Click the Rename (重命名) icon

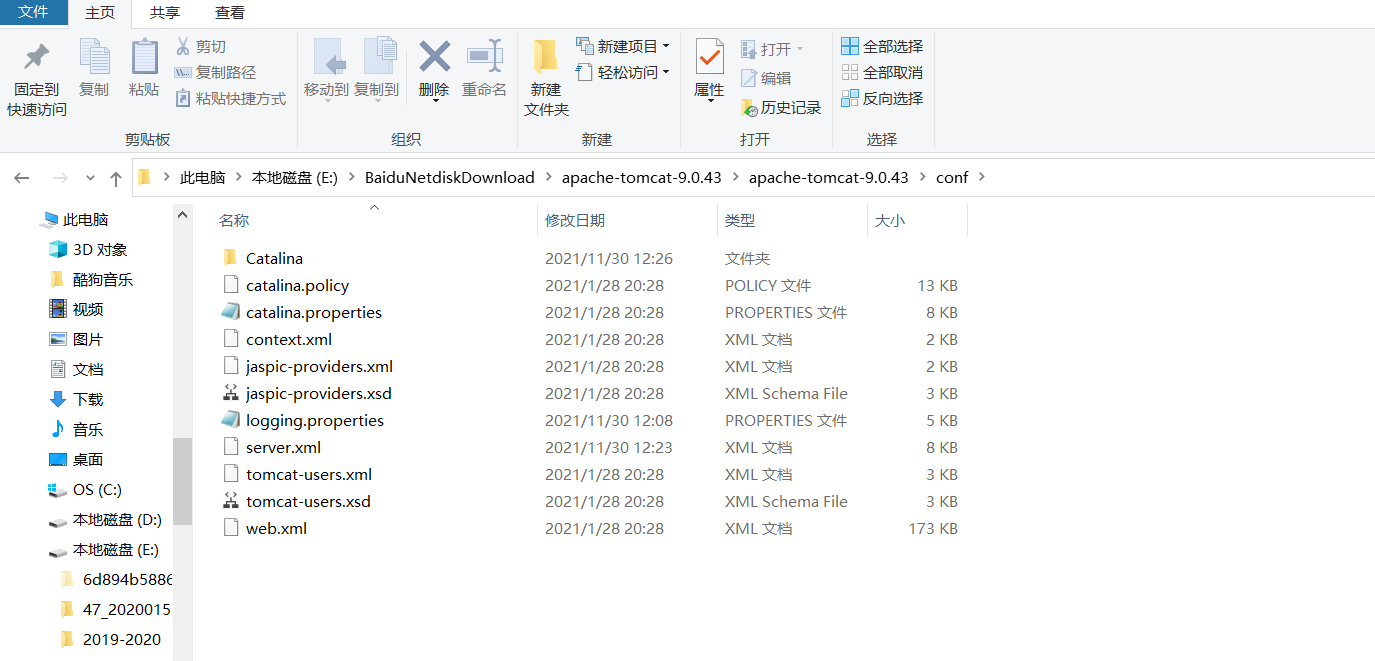click(484, 56)
